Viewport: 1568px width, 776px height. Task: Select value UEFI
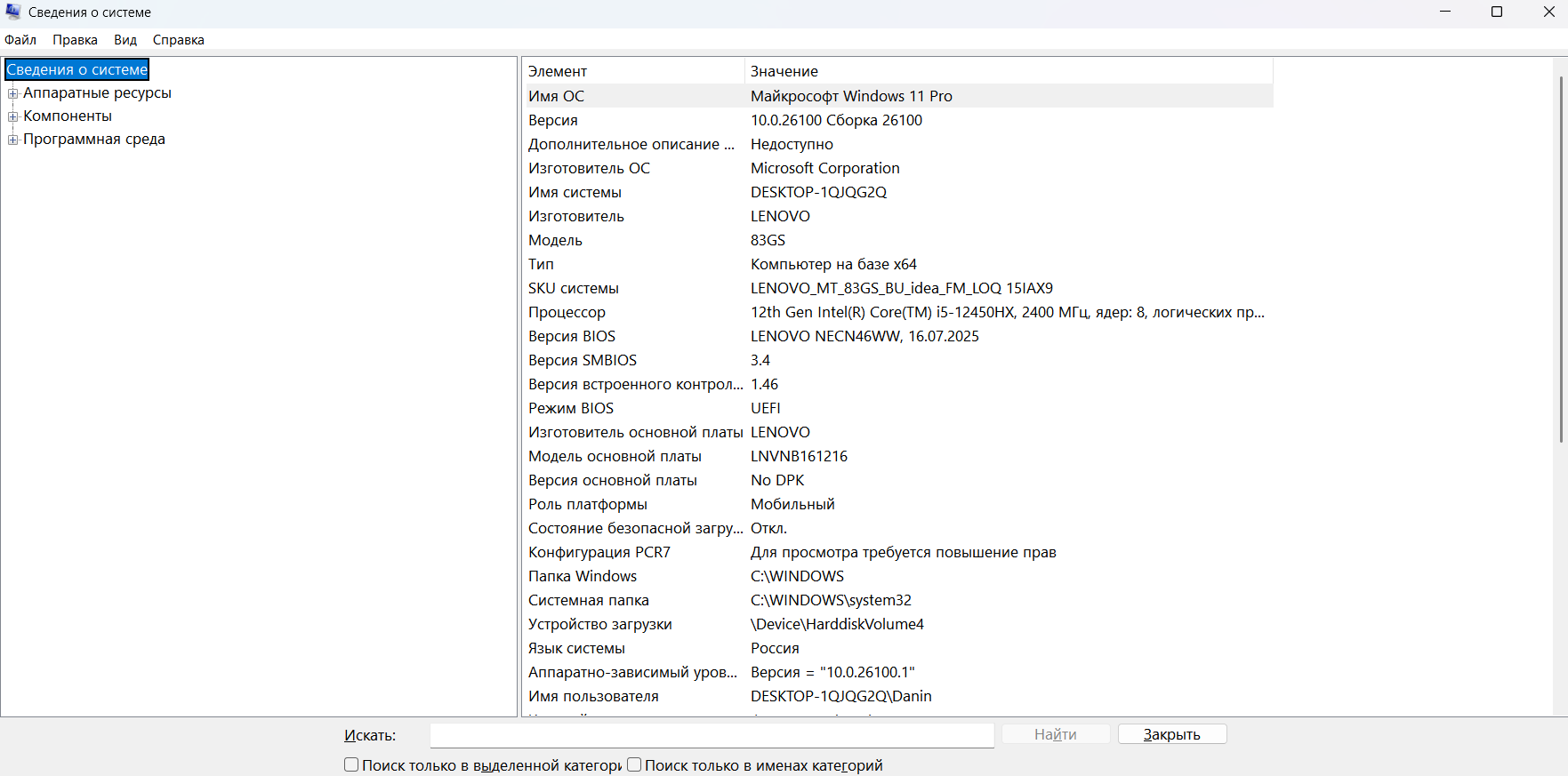pyautogui.click(x=766, y=408)
